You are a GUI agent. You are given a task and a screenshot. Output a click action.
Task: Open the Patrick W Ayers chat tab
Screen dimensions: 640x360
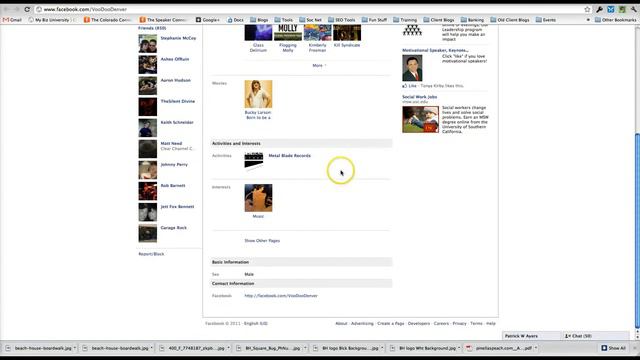point(531,336)
